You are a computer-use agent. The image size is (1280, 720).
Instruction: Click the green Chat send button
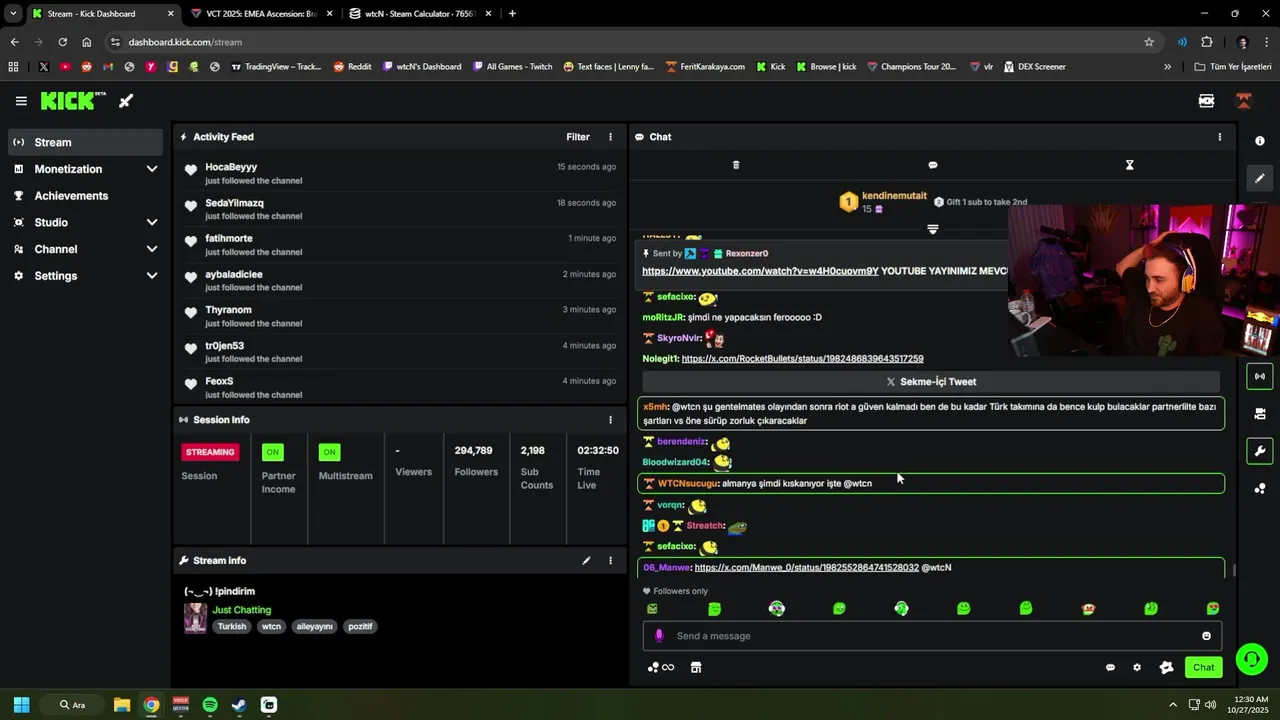(1203, 667)
